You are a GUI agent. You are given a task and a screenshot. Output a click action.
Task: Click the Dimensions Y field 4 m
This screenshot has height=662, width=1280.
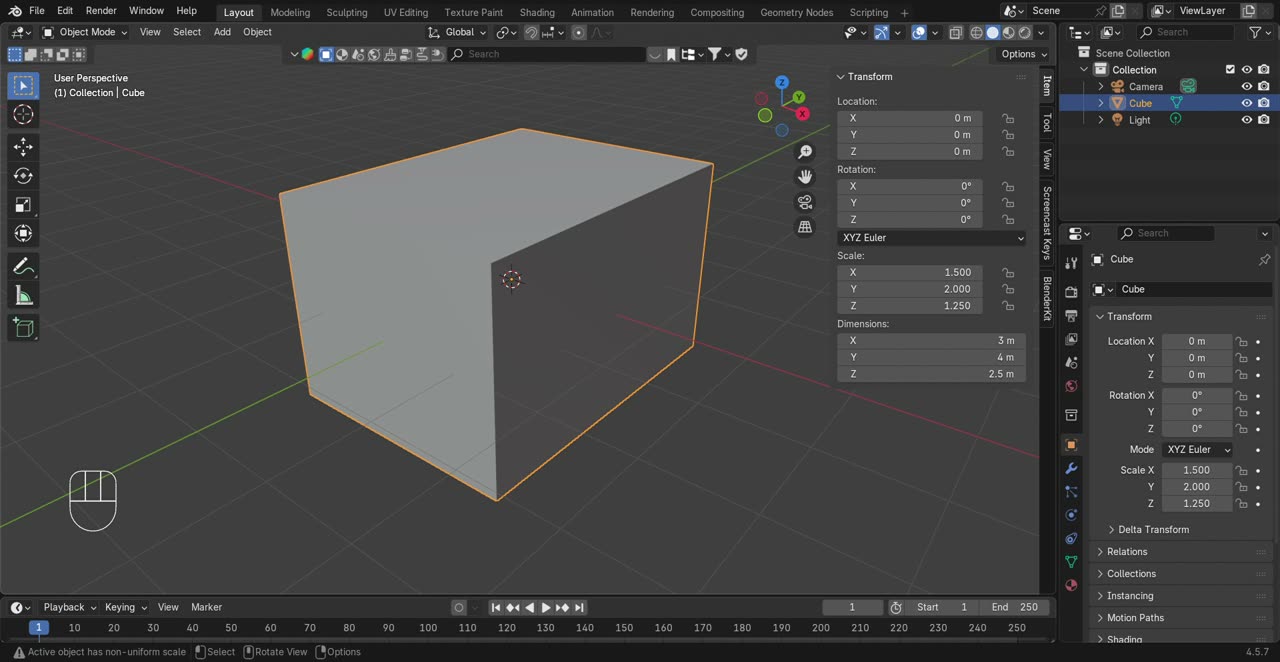click(x=931, y=357)
